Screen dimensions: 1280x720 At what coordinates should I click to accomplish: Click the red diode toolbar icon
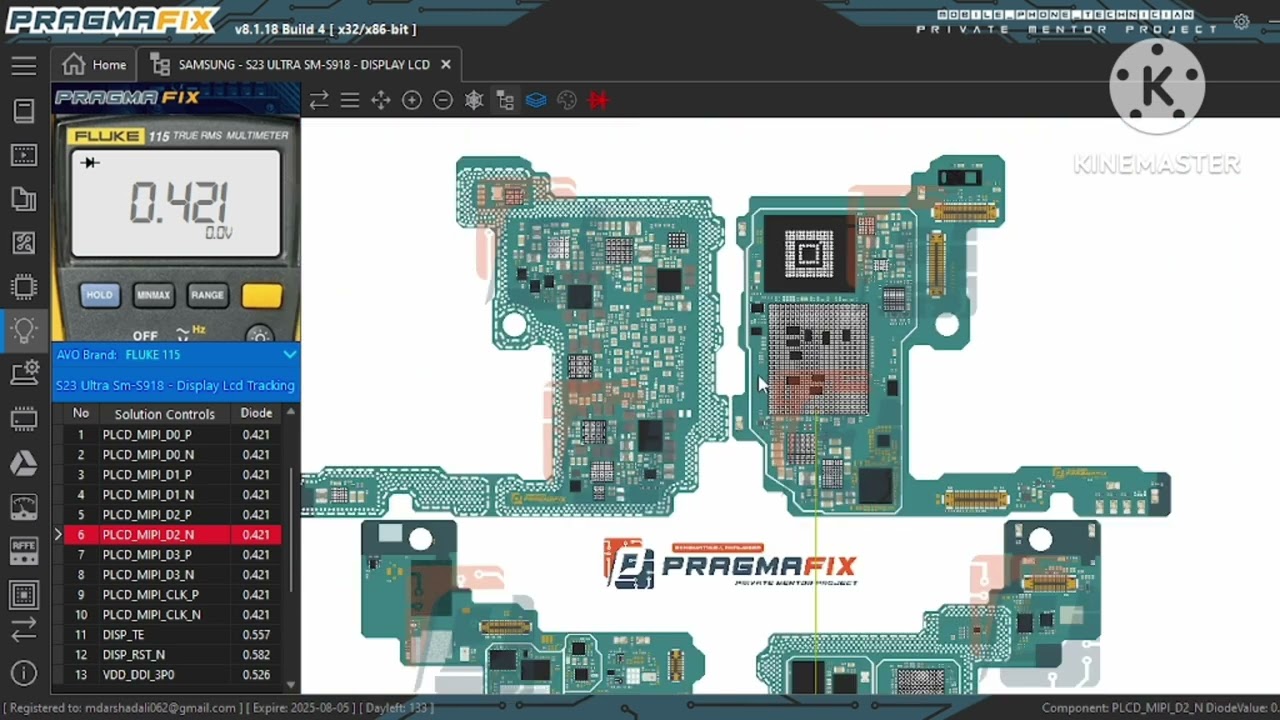click(598, 100)
